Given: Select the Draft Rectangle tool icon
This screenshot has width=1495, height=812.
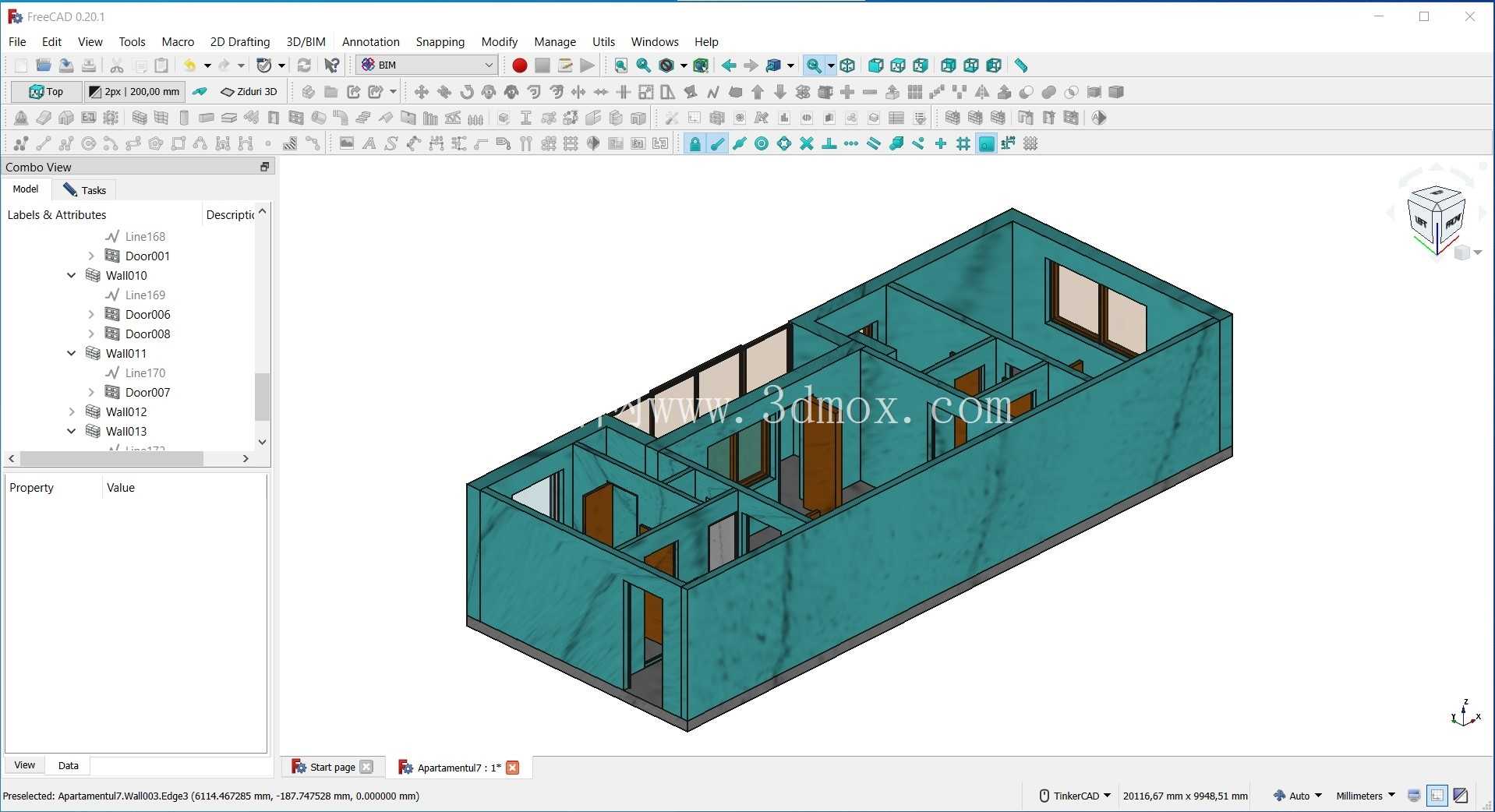Looking at the screenshot, I should pyautogui.click(x=178, y=143).
